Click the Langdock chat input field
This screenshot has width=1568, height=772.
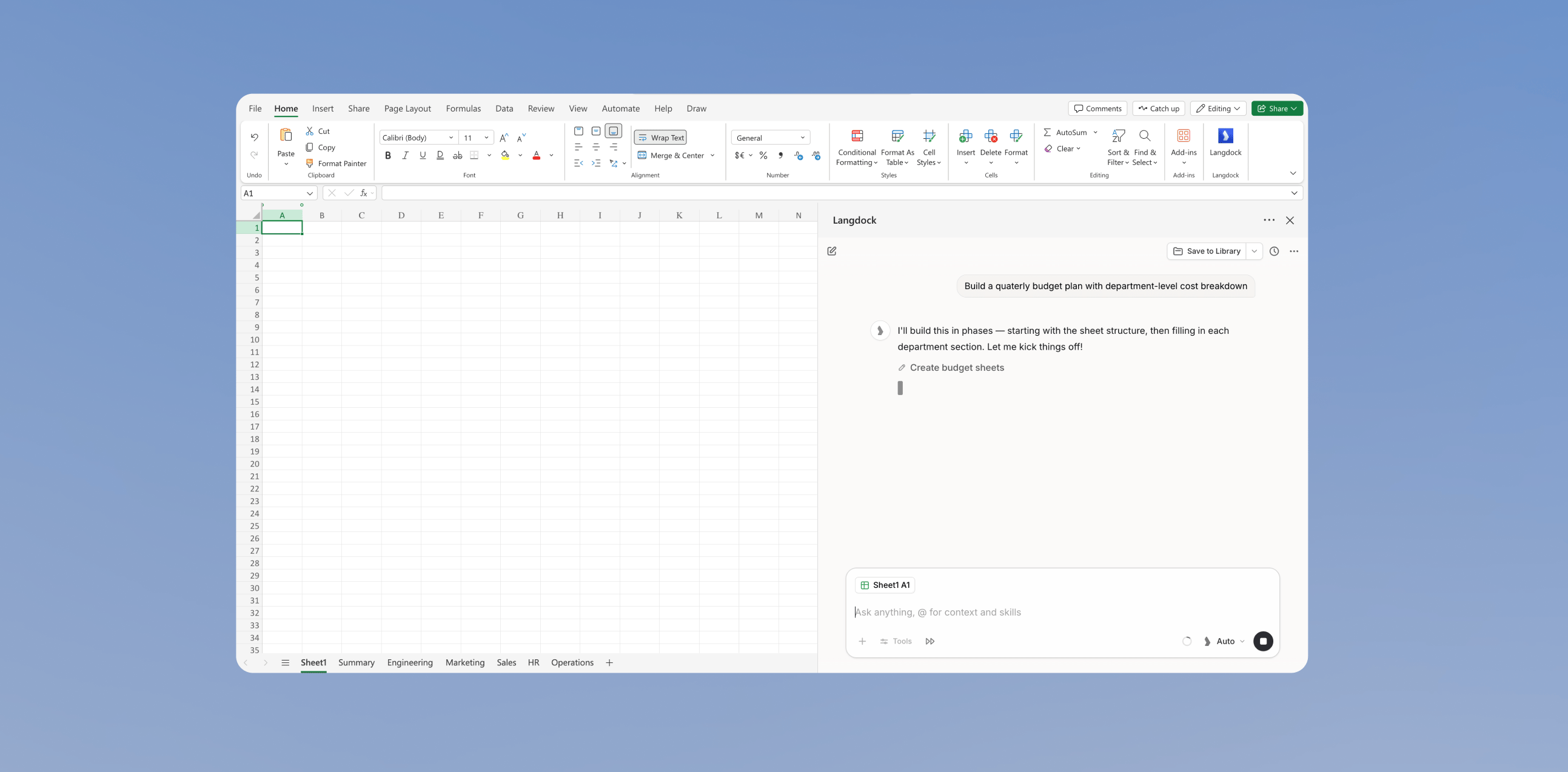coord(1062,613)
